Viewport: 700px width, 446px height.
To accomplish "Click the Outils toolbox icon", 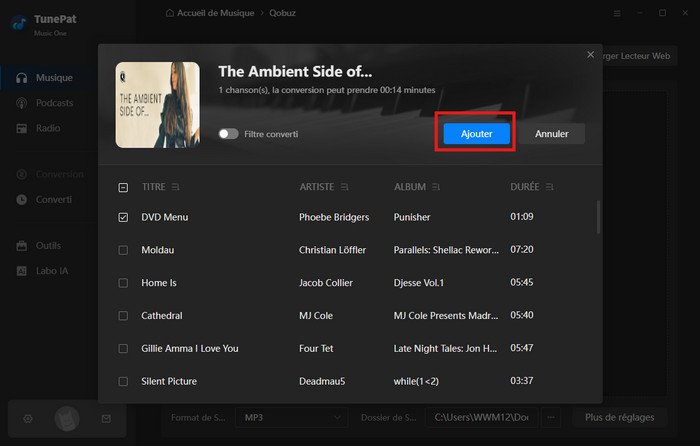I will pos(21,246).
